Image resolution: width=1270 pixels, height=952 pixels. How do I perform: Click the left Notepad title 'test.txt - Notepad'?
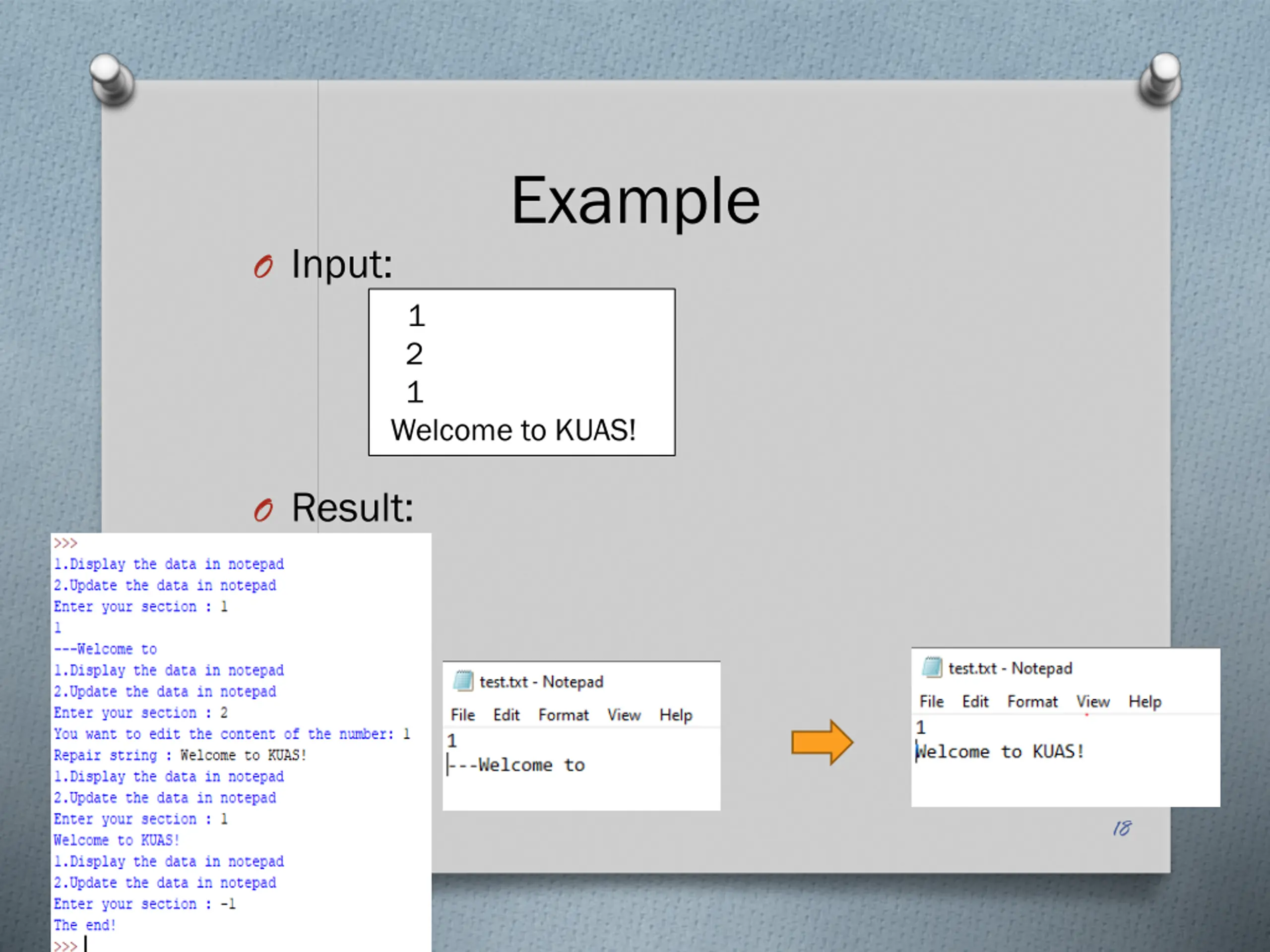(x=541, y=682)
